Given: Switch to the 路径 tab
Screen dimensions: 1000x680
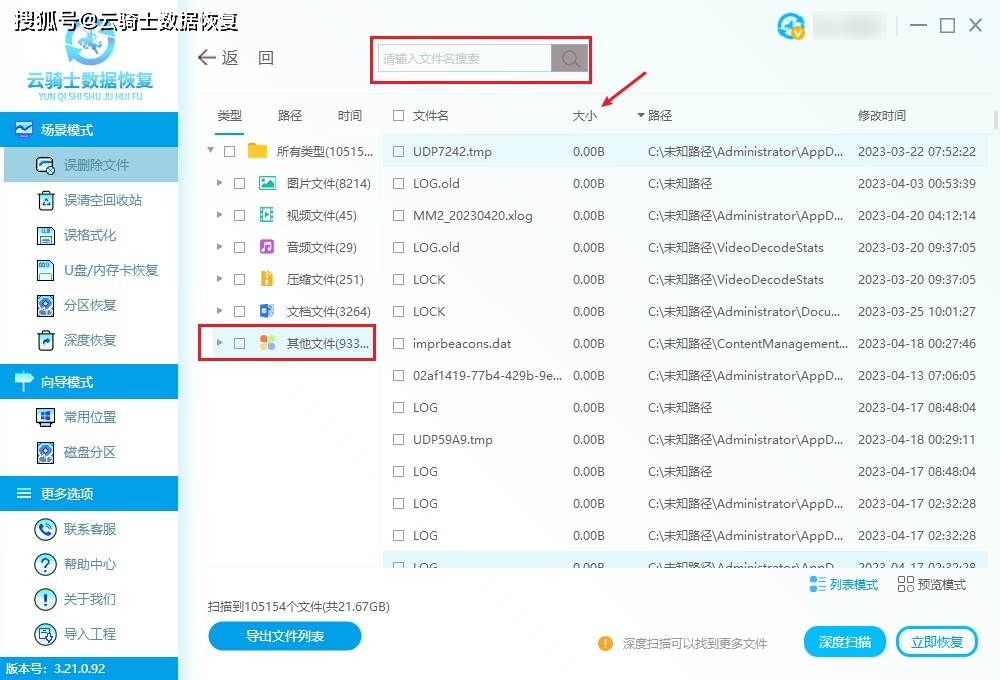Looking at the screenshot, I should click(x=290, y=115).
